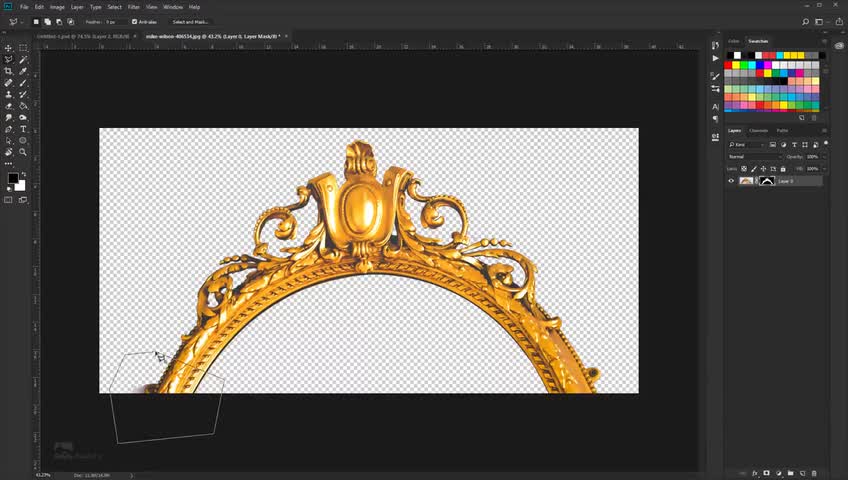Select the Clone Stamp tool
This screenshot has width=848, height=480.
[x=8, y=94]
